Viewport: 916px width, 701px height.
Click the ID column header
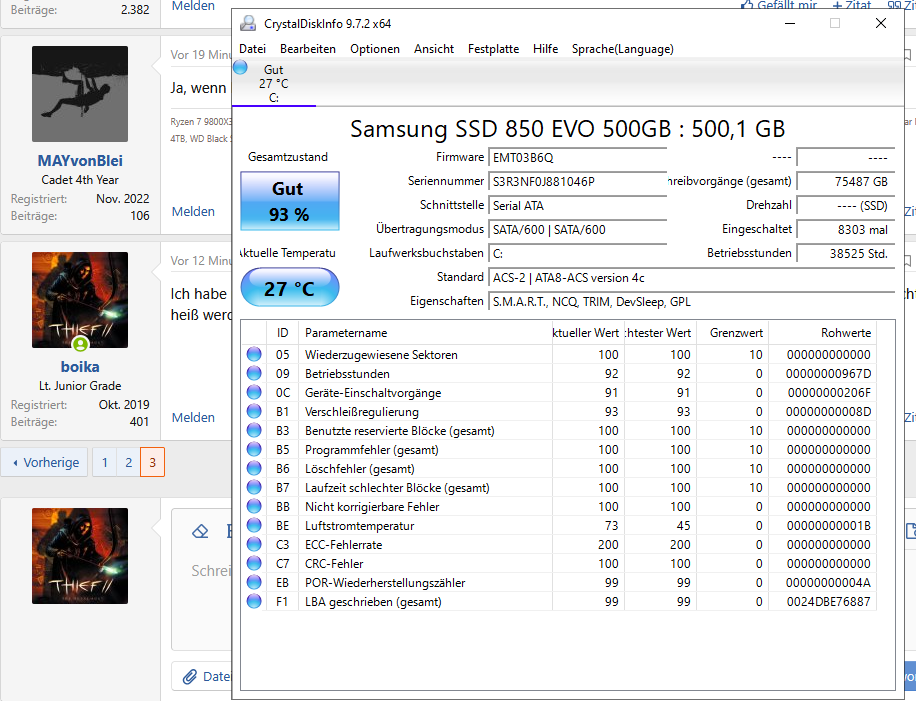[282, 333]
